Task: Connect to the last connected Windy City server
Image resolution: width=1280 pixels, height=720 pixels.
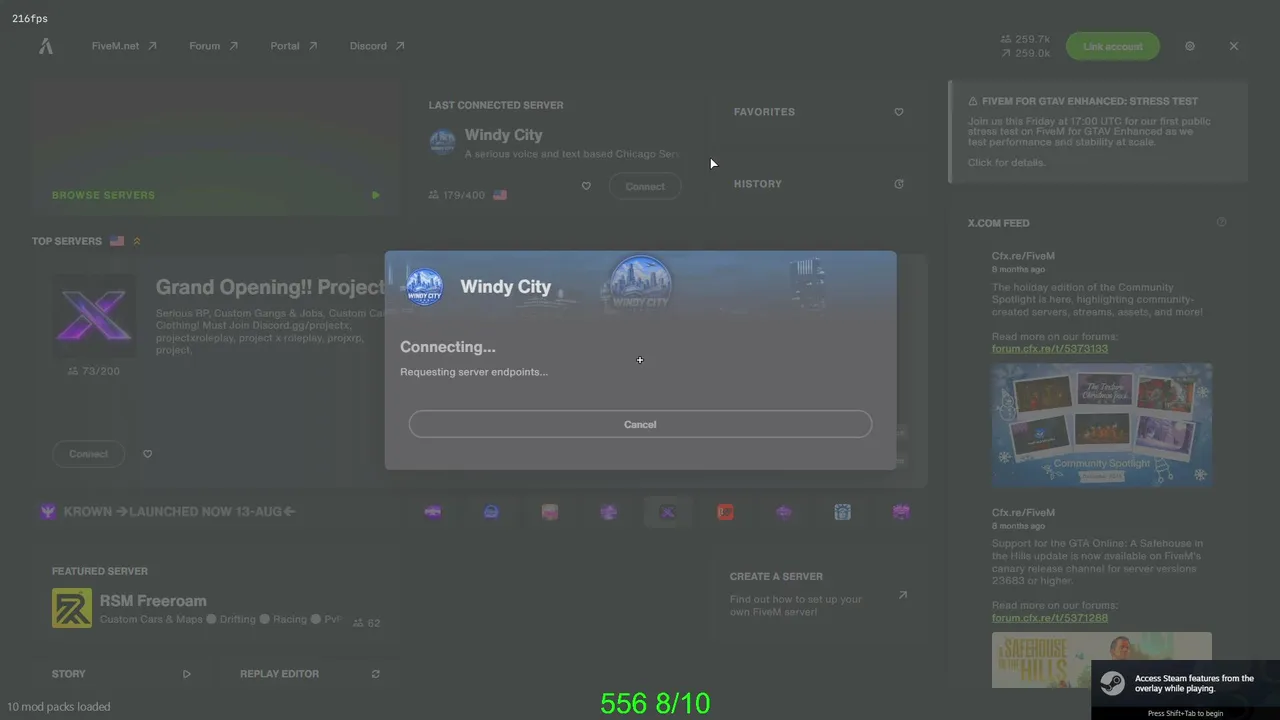Action: tap(645, 186)
